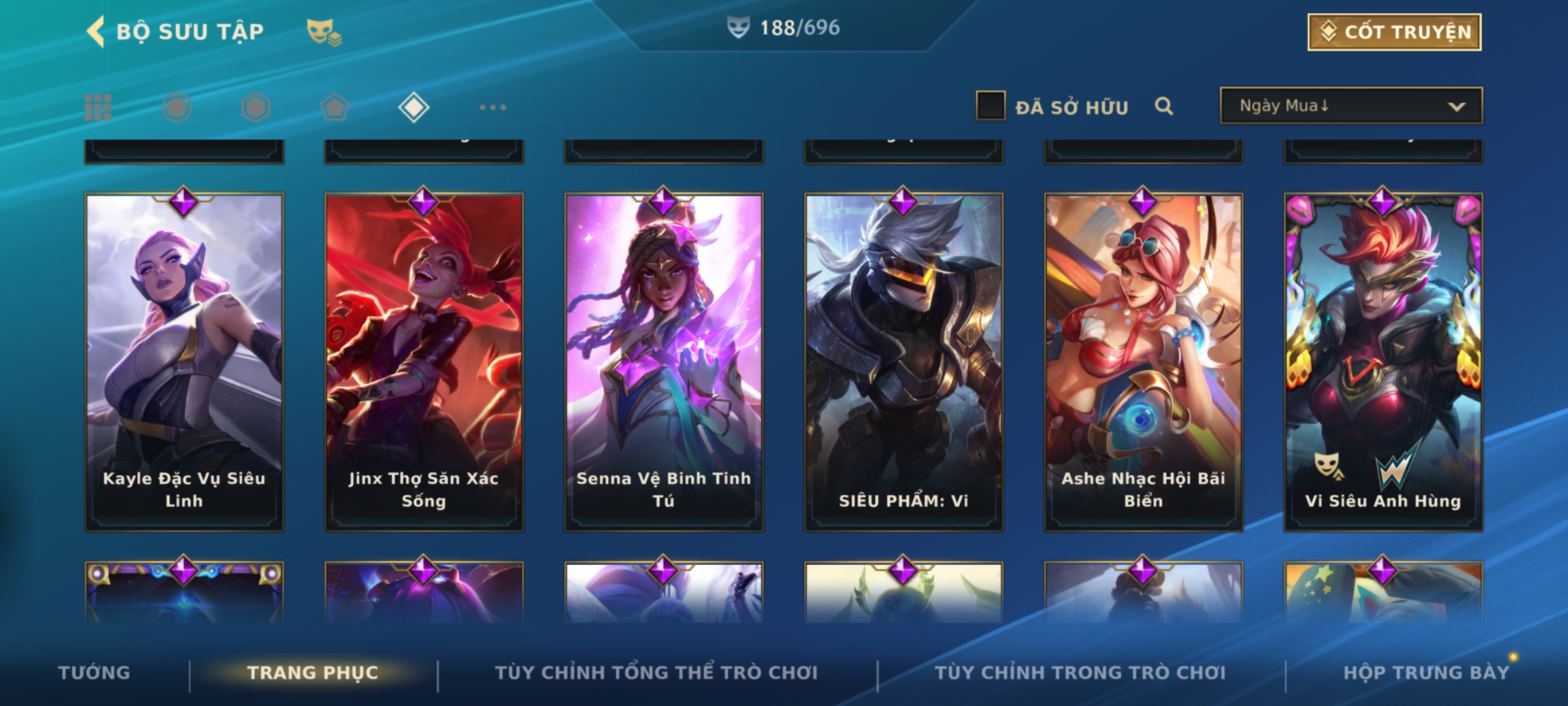Select the all-skins grid filter icon

(x=98, y=107)
